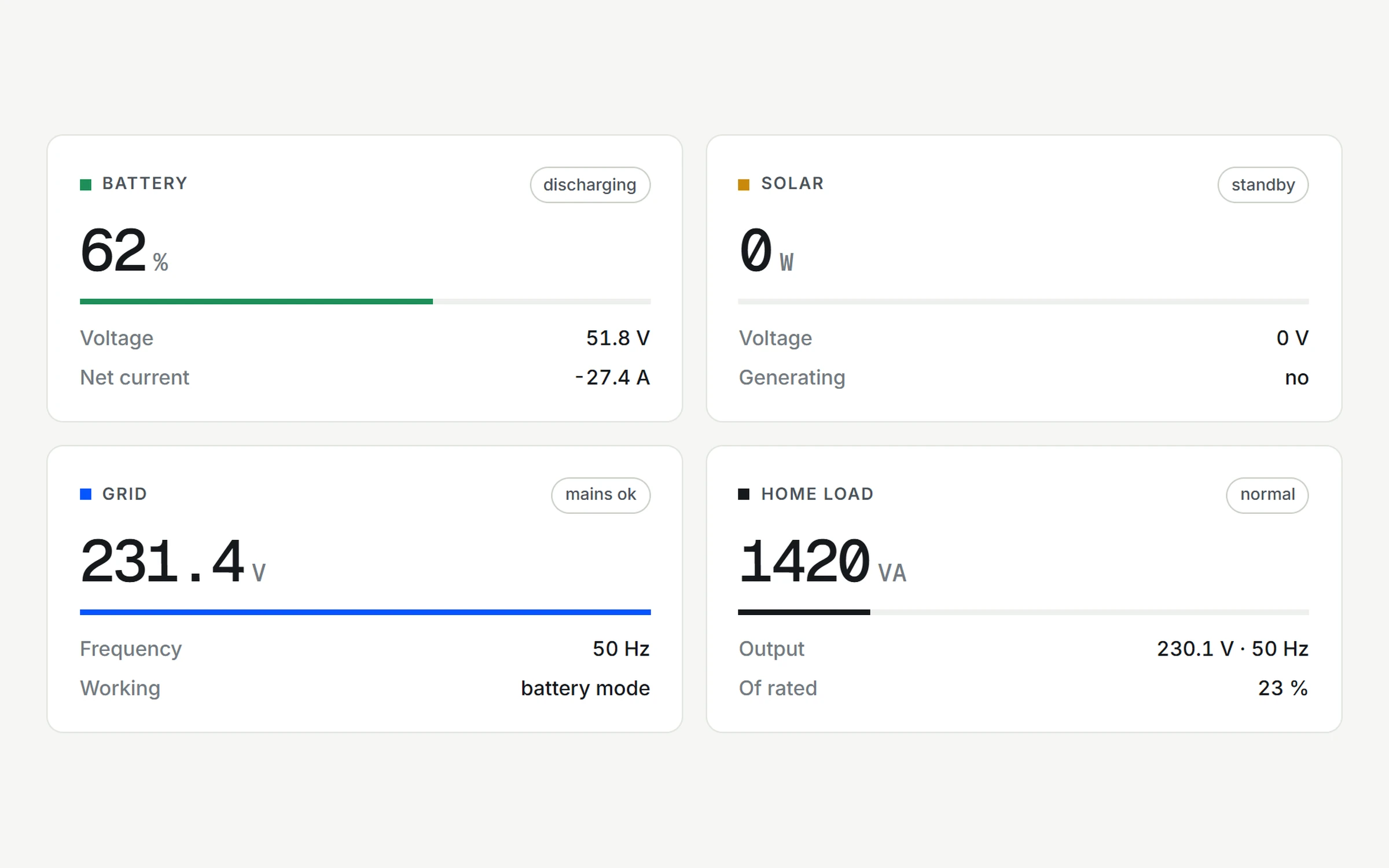The width and height of the screenshot is (1389, 868).
Task: Click the blue grid voltage progress bar
Action: pos(365,612)
